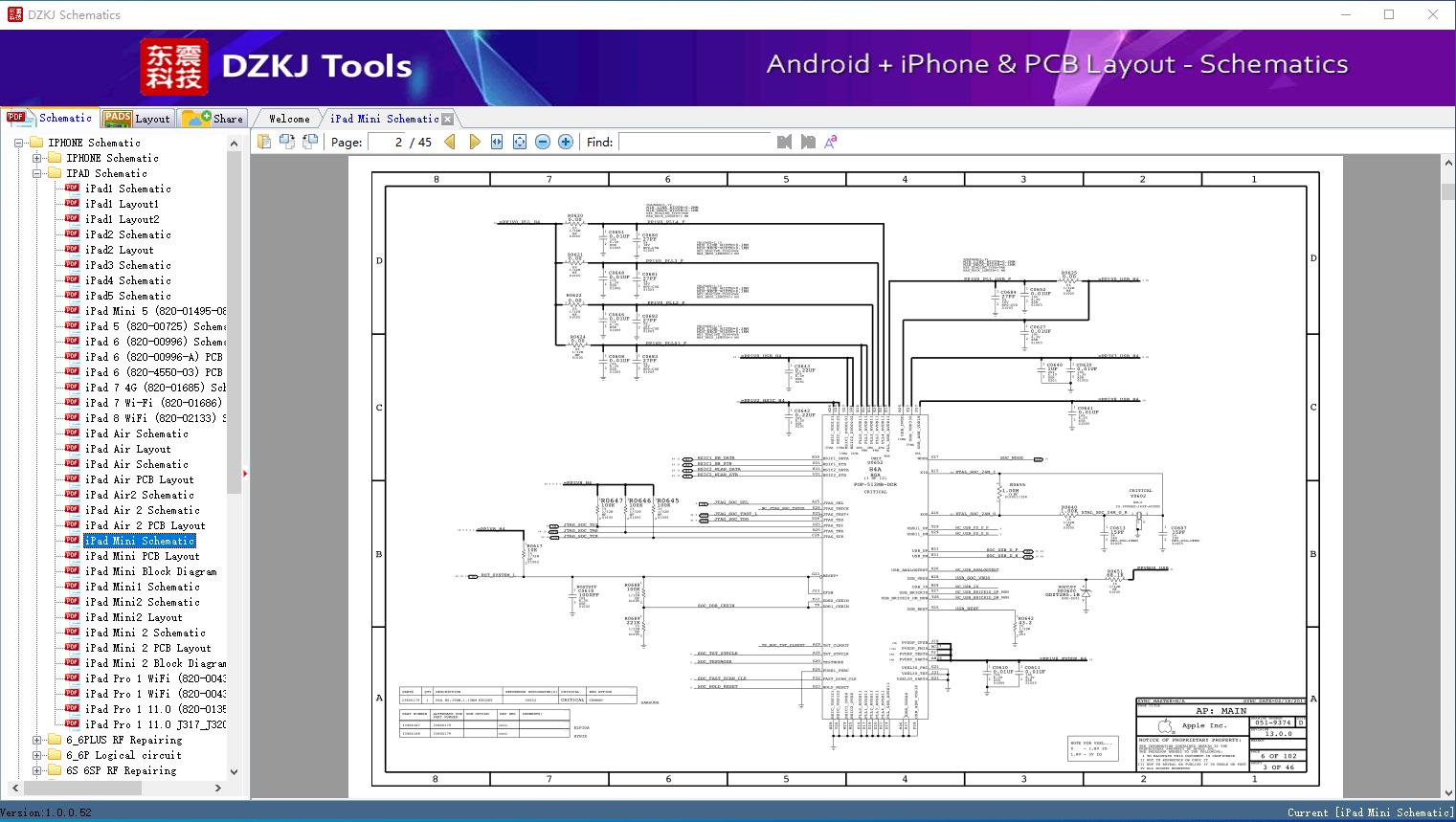Open iPad Air2 Schematic entry

(x=139, y=495)
